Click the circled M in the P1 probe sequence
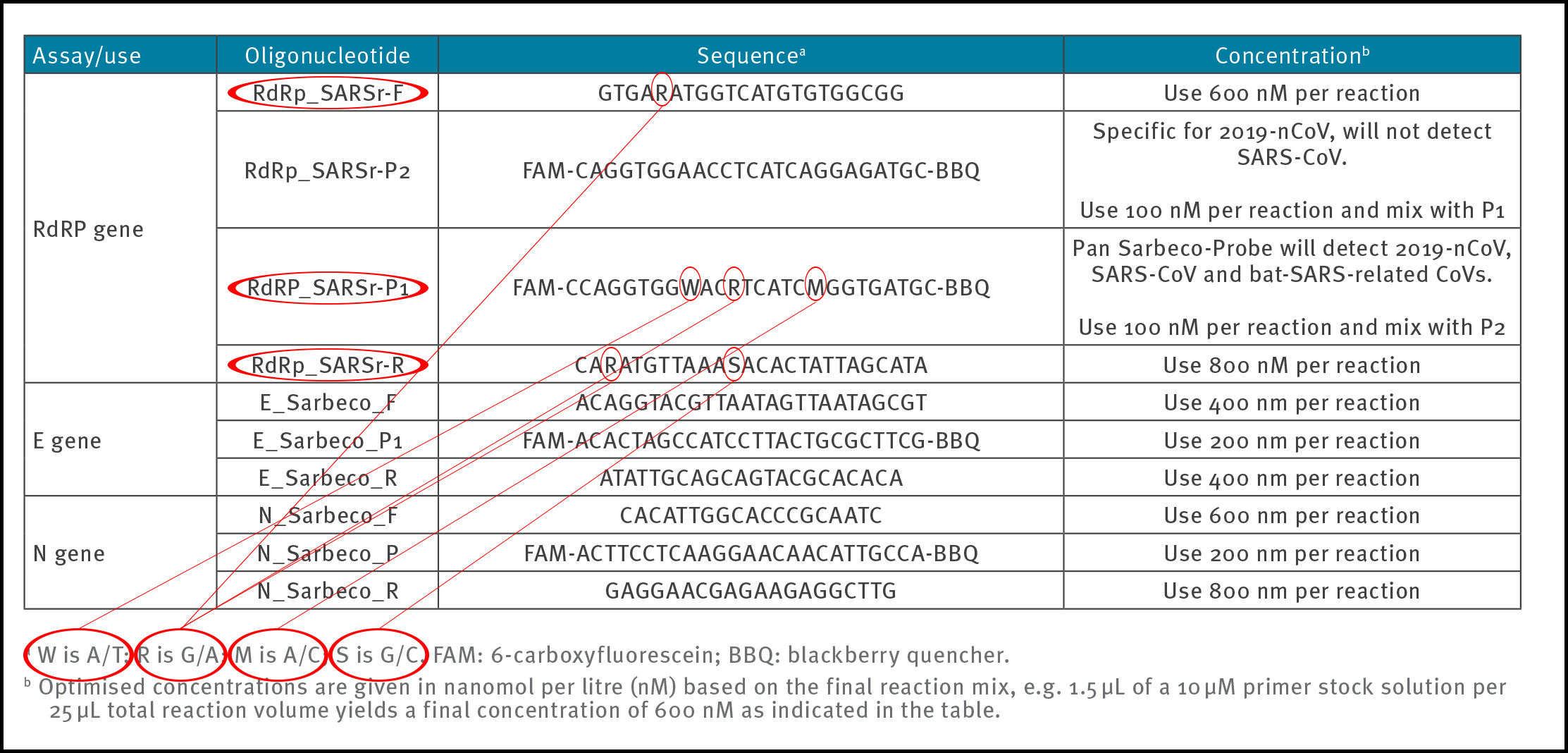 click(815, 284)
